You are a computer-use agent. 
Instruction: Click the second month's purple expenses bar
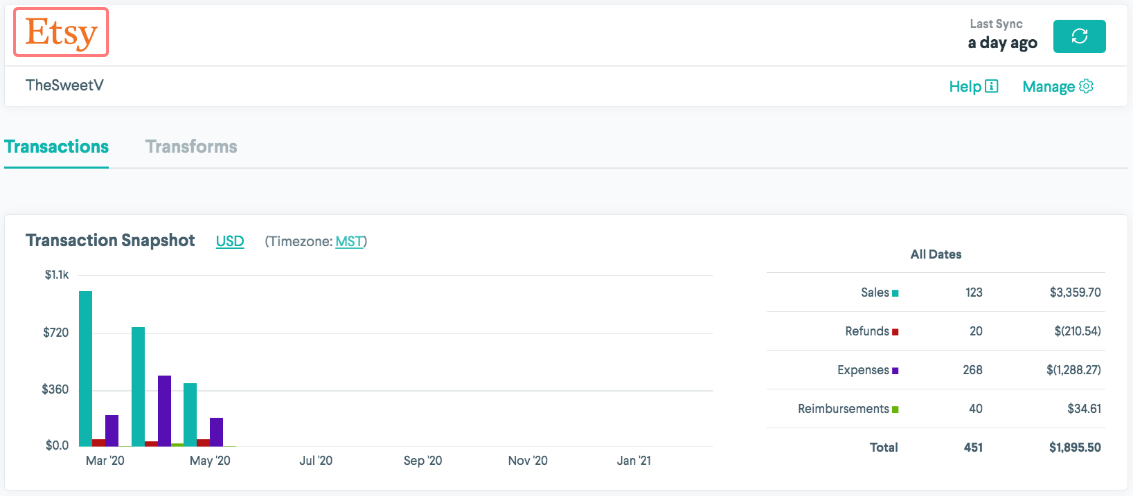(164, 410)
